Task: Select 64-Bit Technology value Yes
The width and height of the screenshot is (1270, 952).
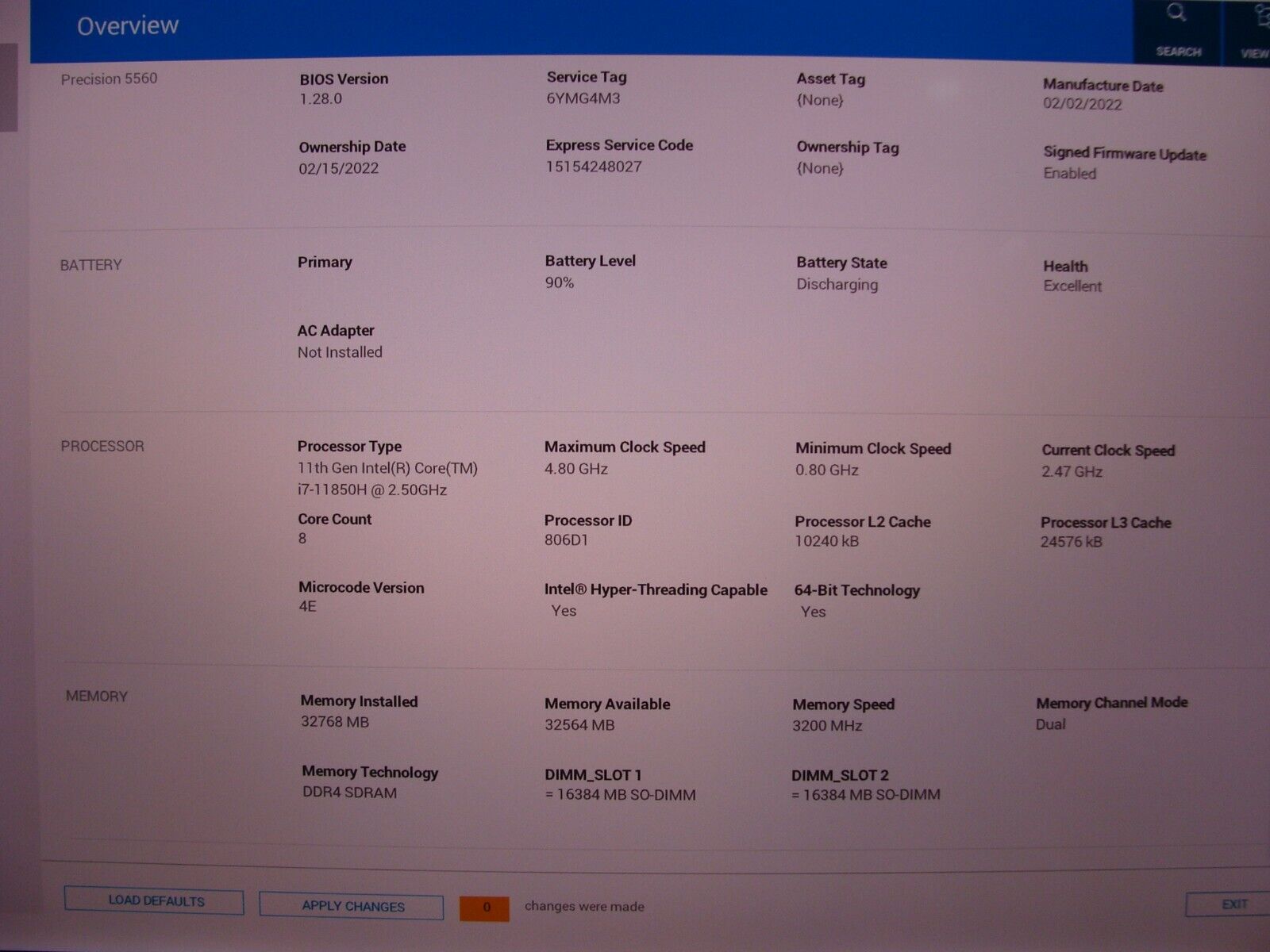Action: coord(814,612)
